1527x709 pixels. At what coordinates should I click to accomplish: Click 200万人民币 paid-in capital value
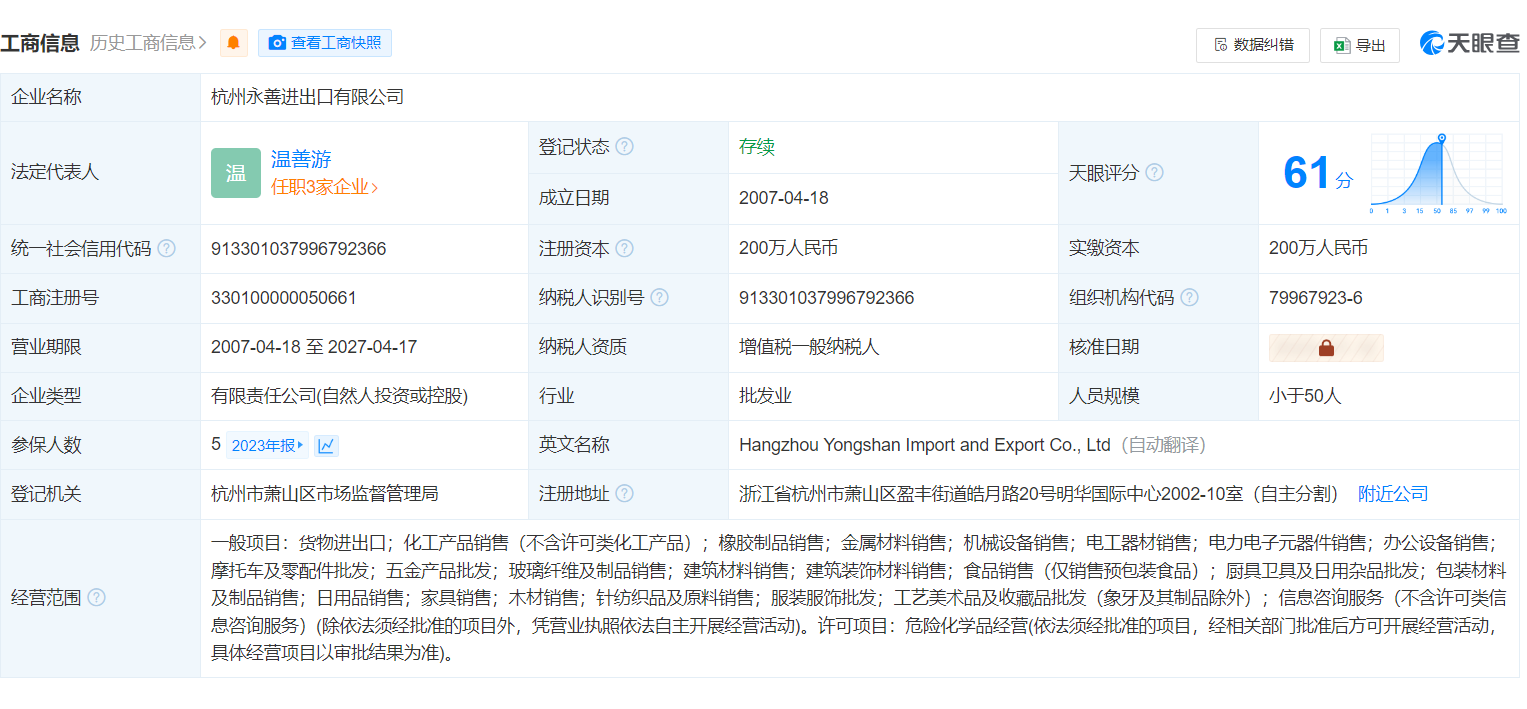[x=1319, y=248]
